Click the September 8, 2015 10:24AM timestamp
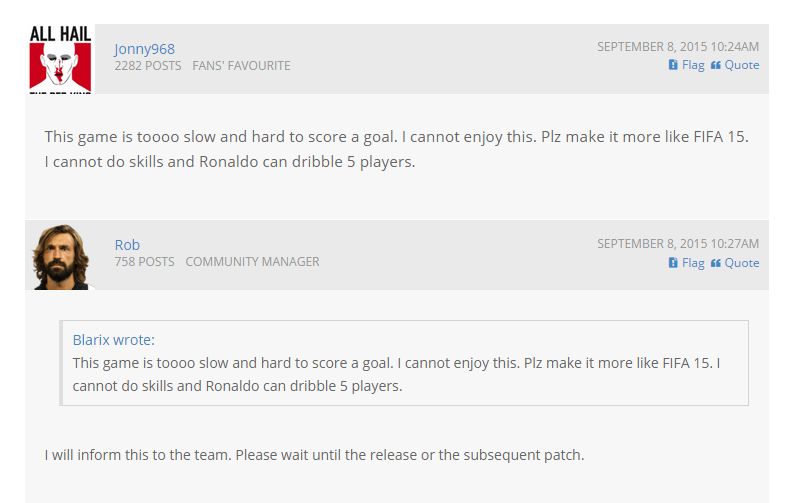The width and height of the screenshot is (794, 503). [678, 46]
